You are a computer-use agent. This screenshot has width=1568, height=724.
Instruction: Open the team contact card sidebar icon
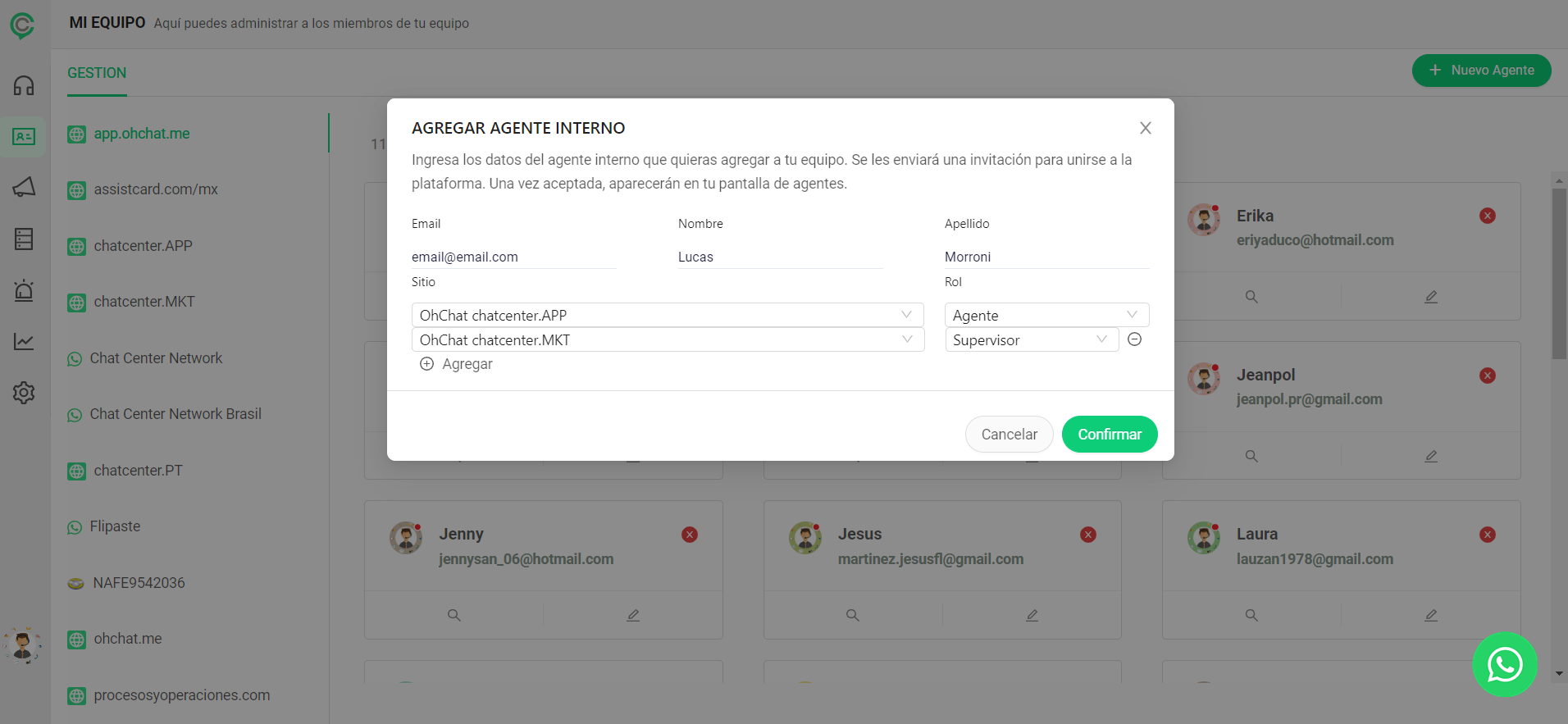tap(24, 136)
